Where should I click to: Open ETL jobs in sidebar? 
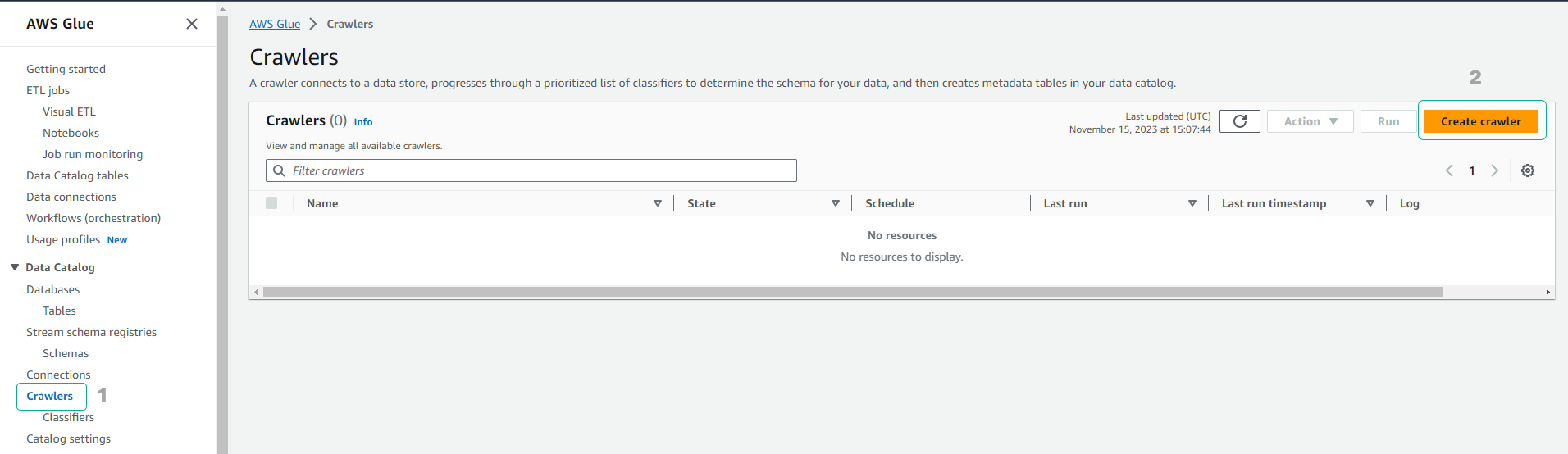tap(48, 90)
